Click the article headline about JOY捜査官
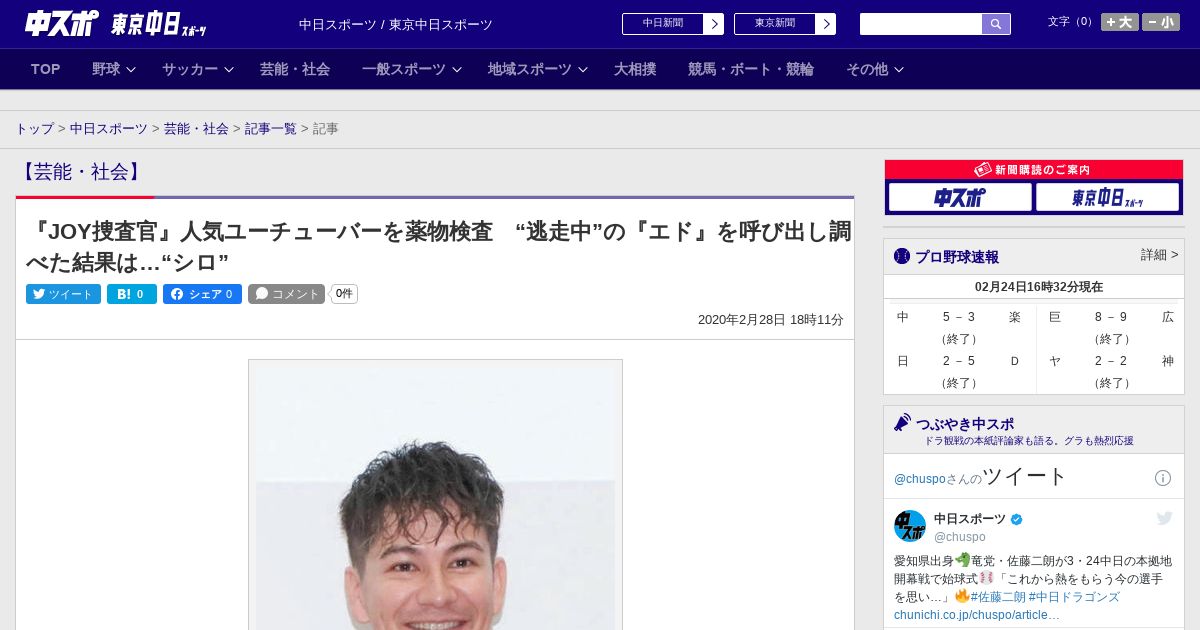Screen dimensions: 1200x630 pyautogui.click(x=439, y=247)
